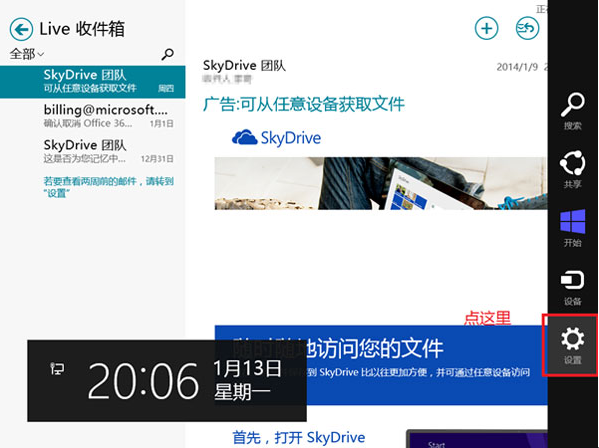
Task: Click the date 2014/1/9 in the email header
Action: (517, 67)
